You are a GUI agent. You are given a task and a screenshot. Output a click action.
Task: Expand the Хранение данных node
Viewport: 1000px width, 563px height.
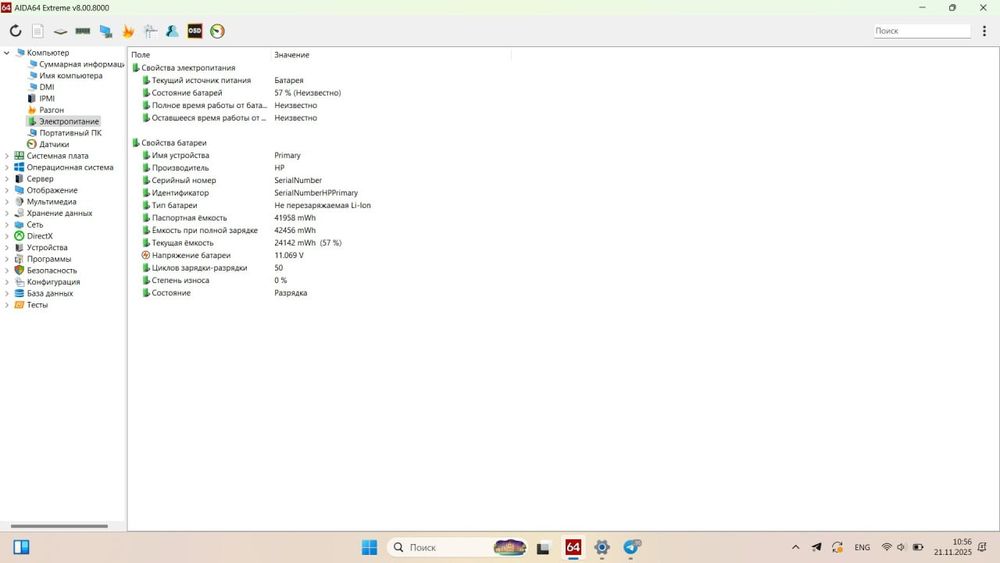tap(6, 214)
